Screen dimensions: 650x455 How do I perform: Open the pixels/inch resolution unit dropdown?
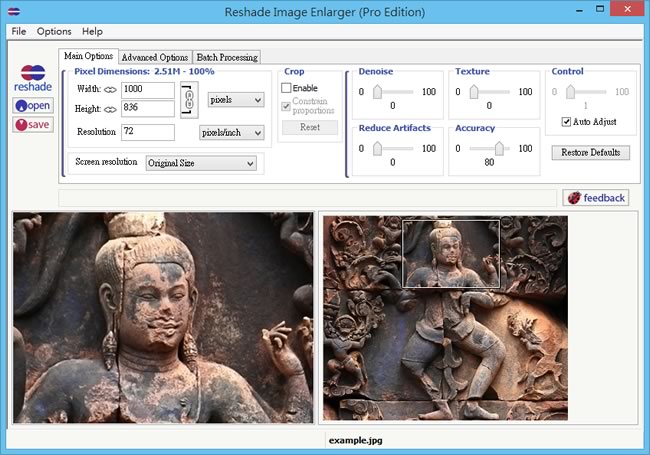pyautogui.click(x=231, y=132)
